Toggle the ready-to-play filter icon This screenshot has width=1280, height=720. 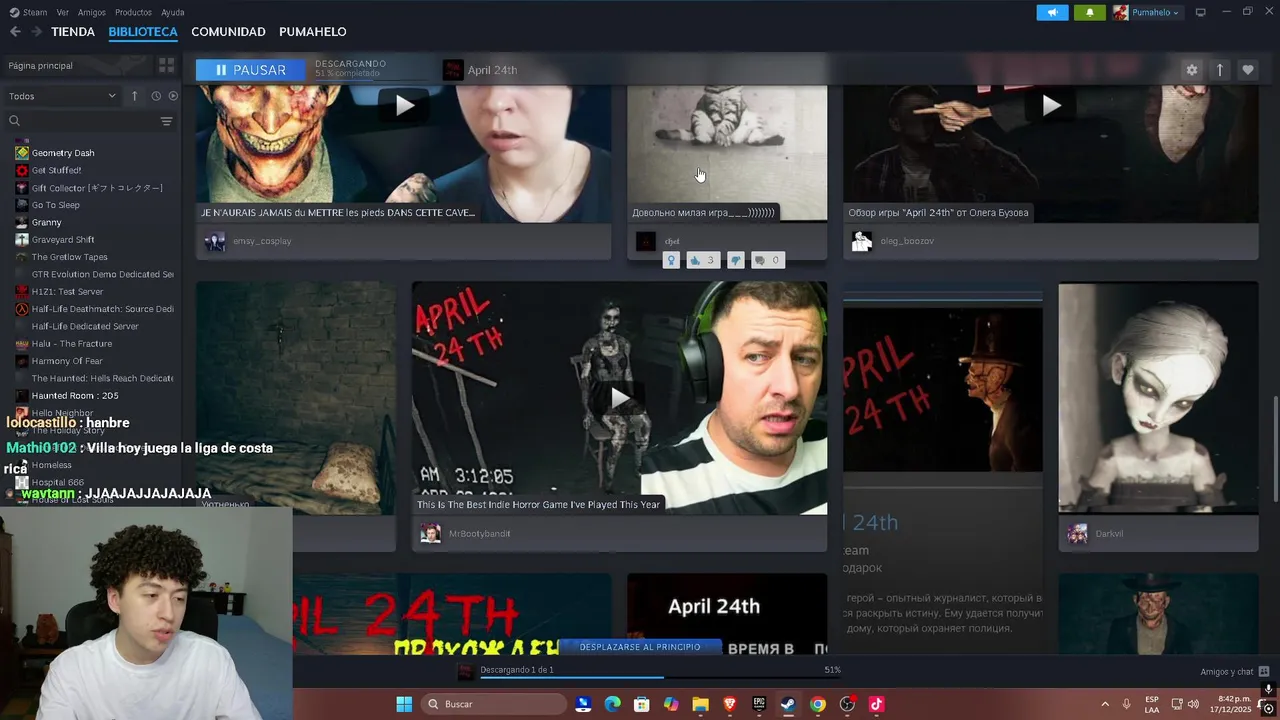173,96
